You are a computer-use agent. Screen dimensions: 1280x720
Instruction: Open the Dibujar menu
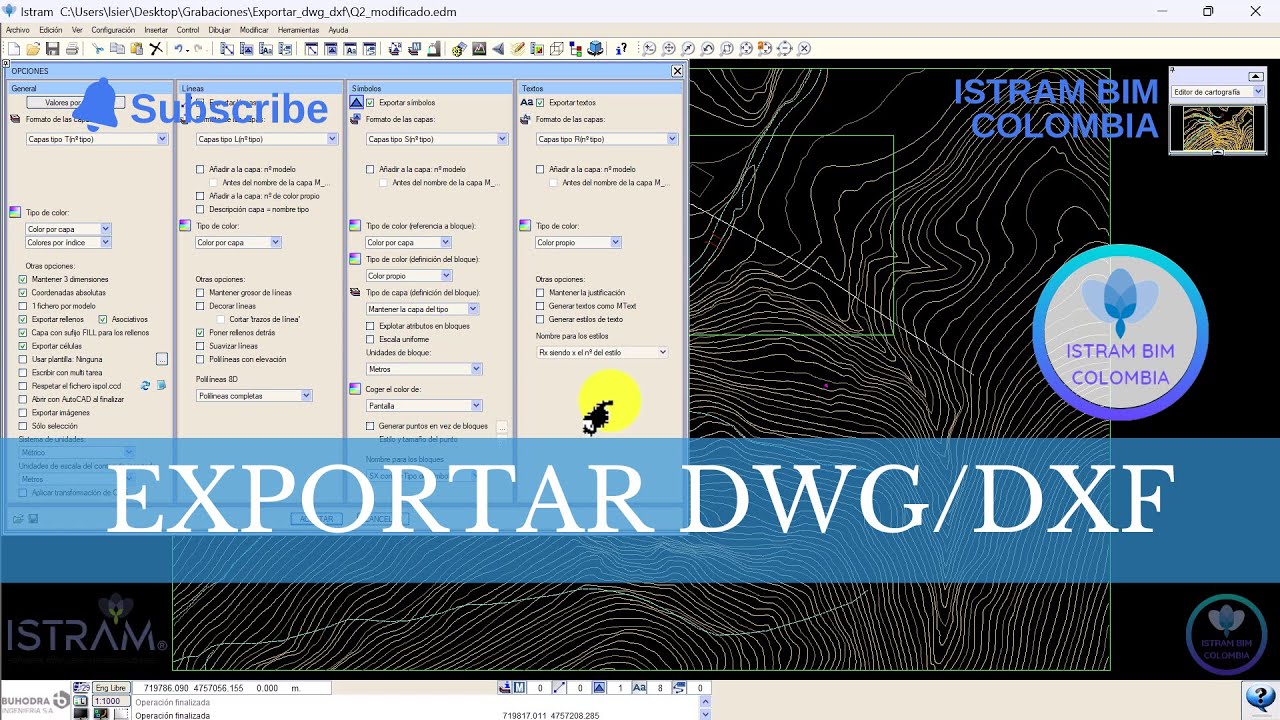[x=219, y=30]
